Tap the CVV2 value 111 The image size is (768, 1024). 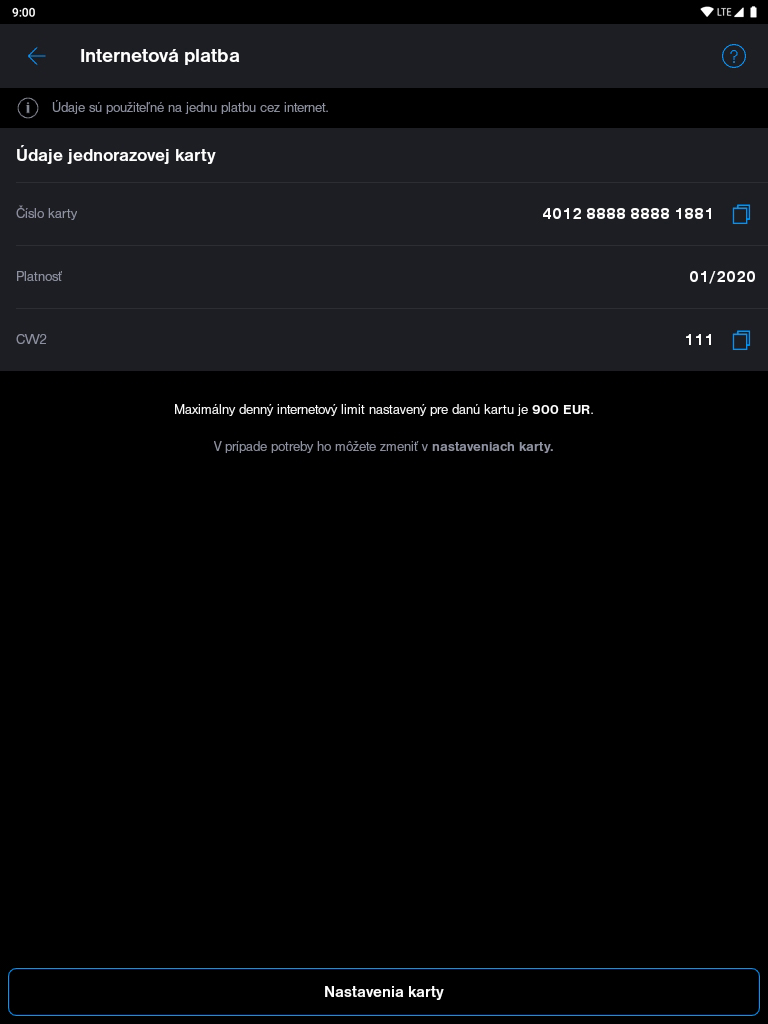(699, 340)
